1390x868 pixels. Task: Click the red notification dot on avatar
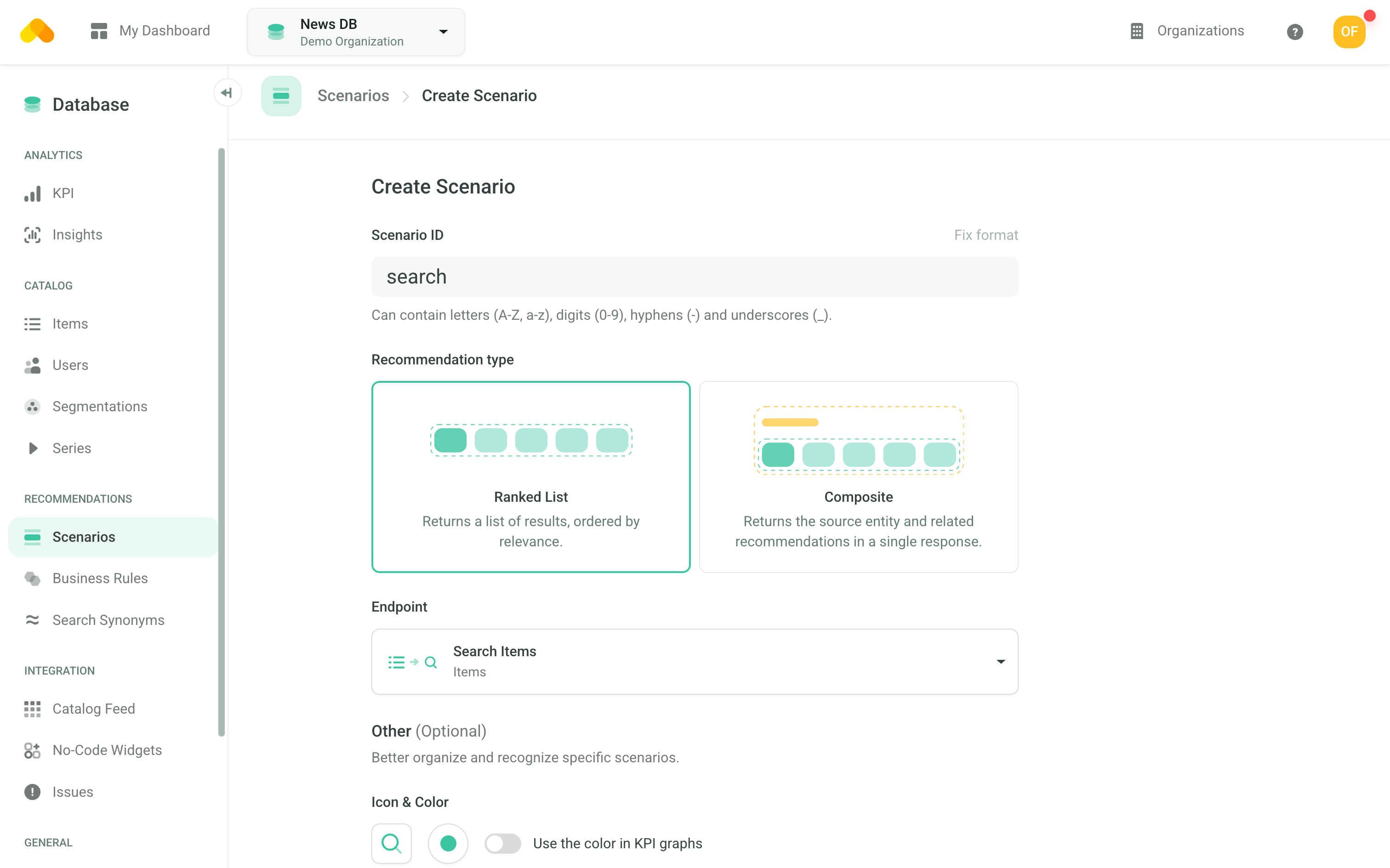tap(1370, 16)
